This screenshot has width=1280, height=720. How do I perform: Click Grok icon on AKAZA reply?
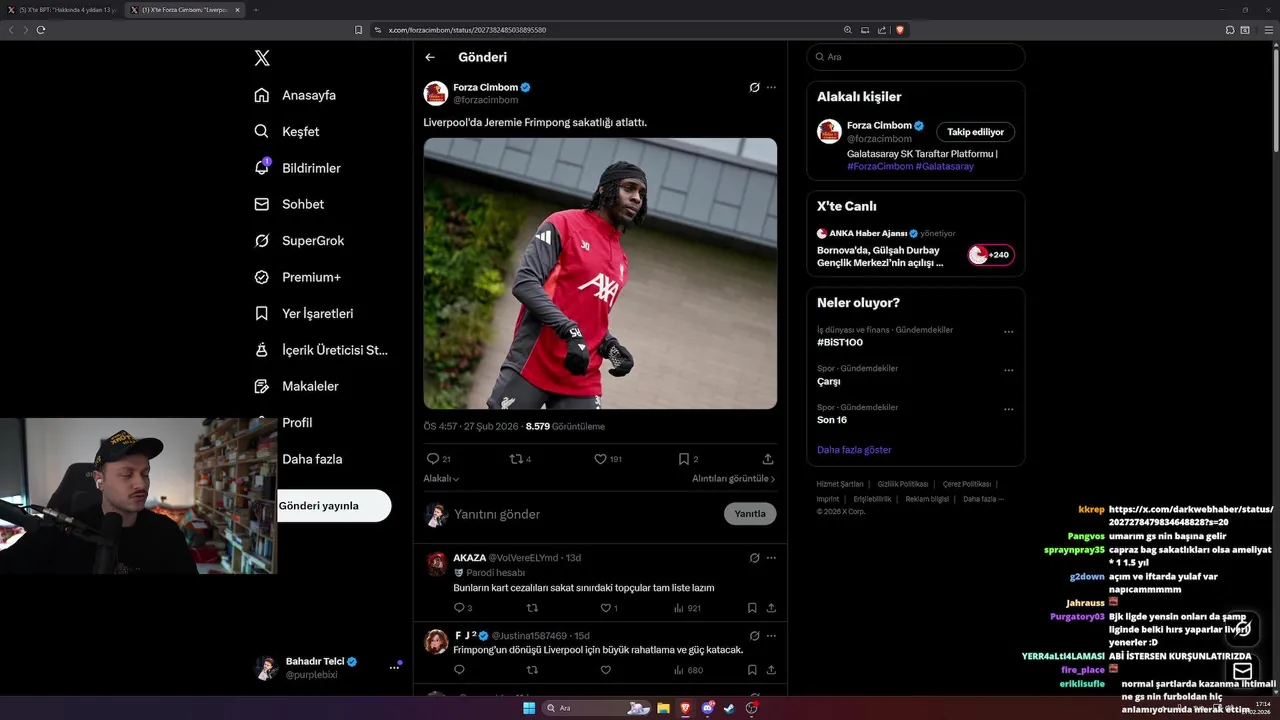pos(755,558)
